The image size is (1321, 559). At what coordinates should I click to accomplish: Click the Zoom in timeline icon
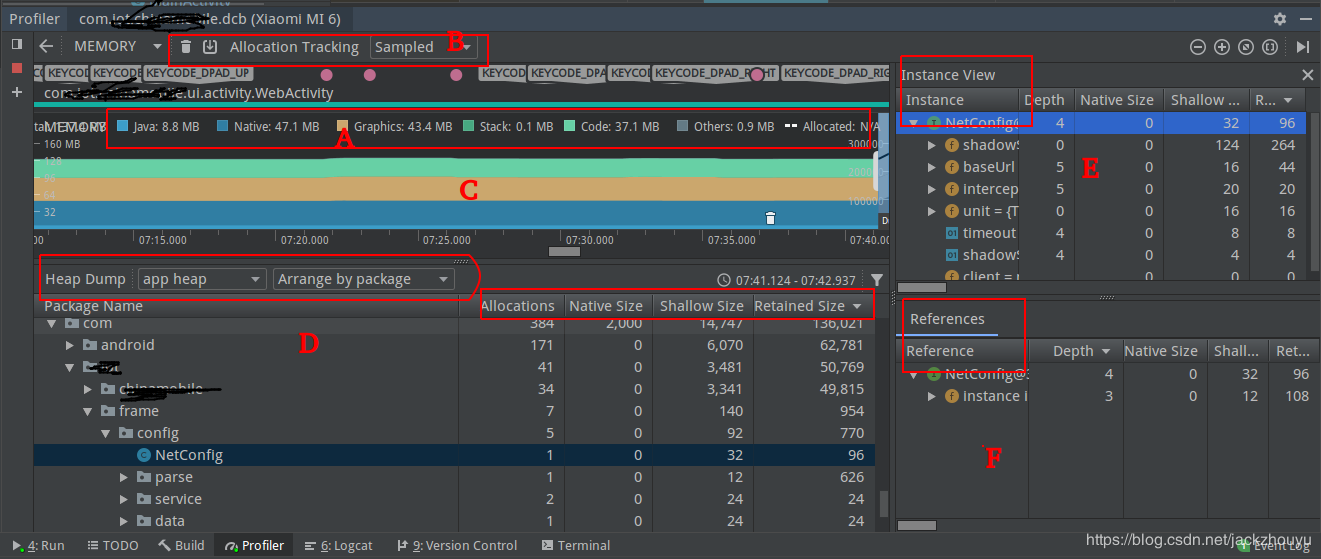coord(1222,47)
